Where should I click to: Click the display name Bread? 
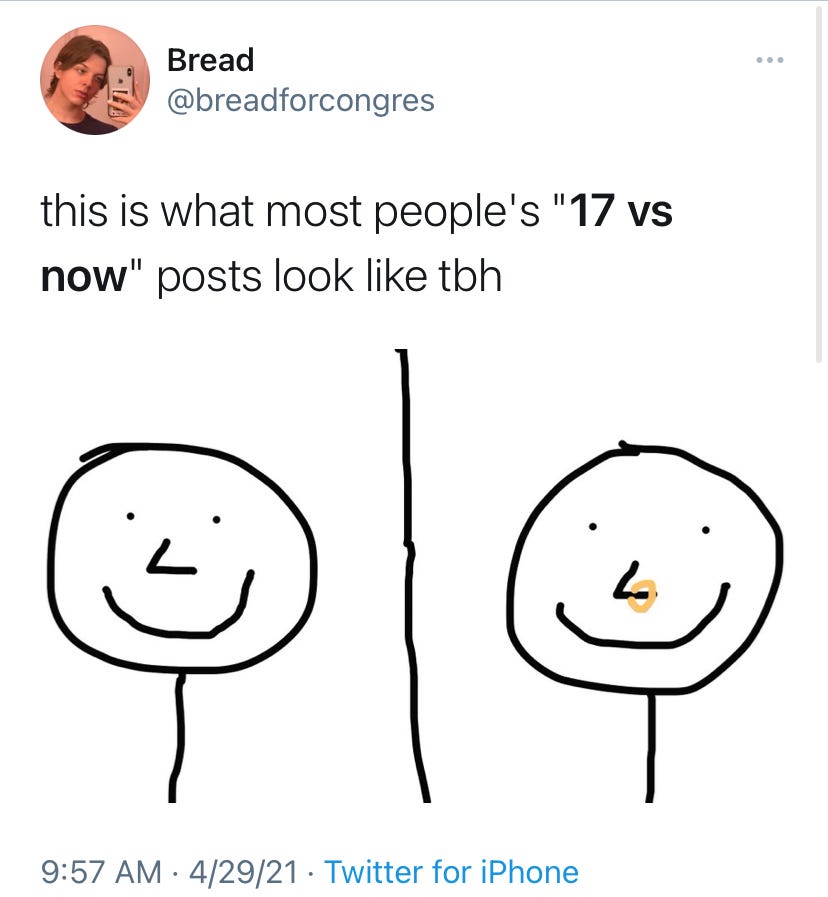(x=211, y=60)
